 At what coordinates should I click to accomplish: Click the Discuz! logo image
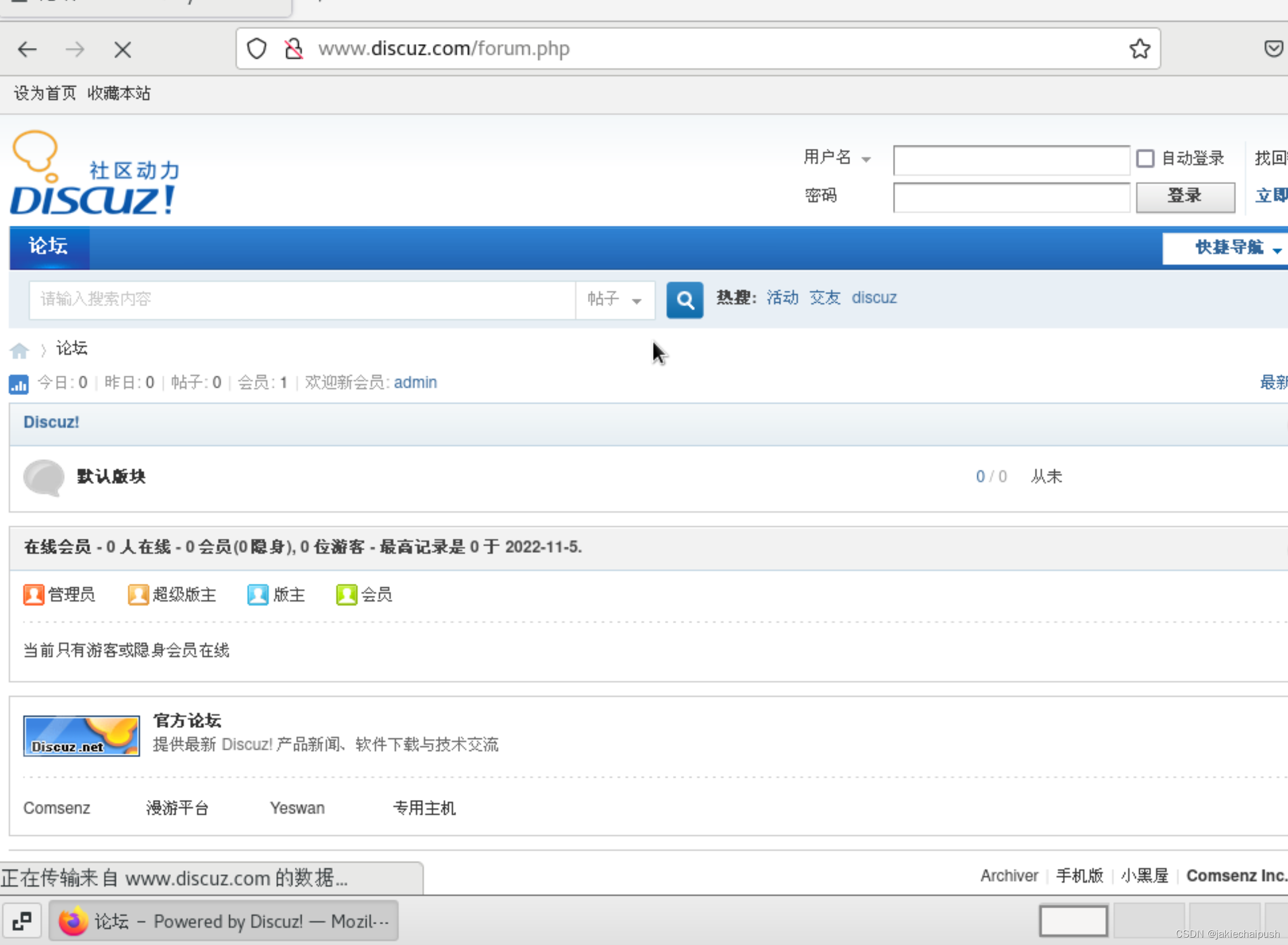(x=96, y=173)
